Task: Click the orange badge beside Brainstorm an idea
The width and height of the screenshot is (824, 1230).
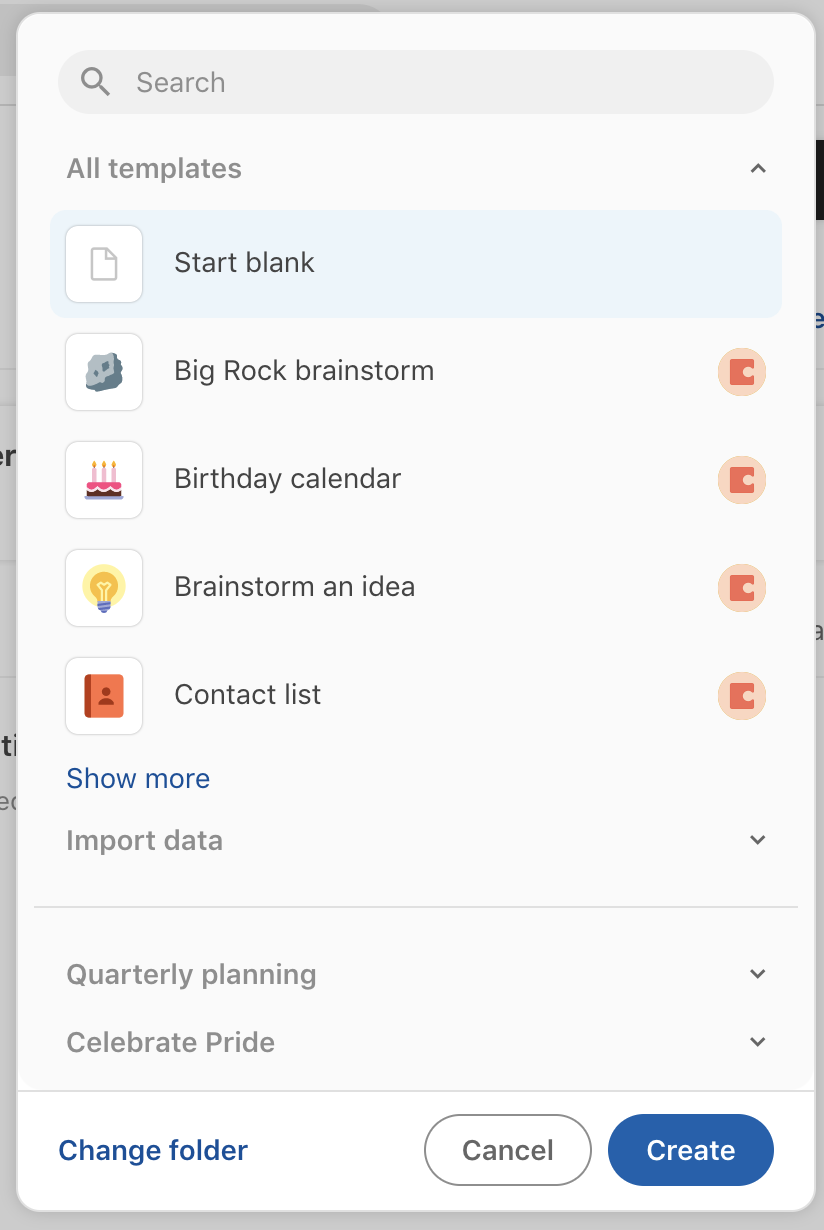Action: tap(742, 588)
